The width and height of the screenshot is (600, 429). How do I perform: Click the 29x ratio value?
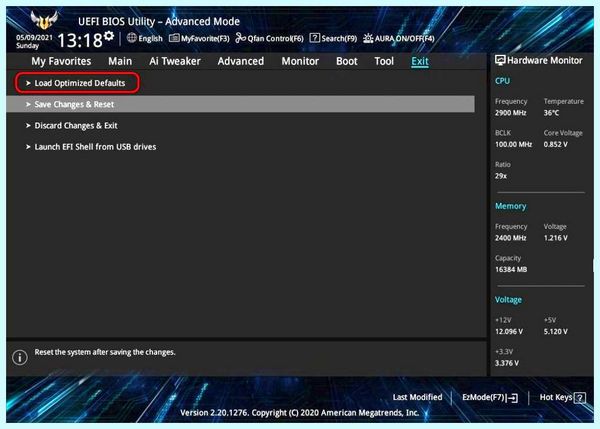click(501, 176)
